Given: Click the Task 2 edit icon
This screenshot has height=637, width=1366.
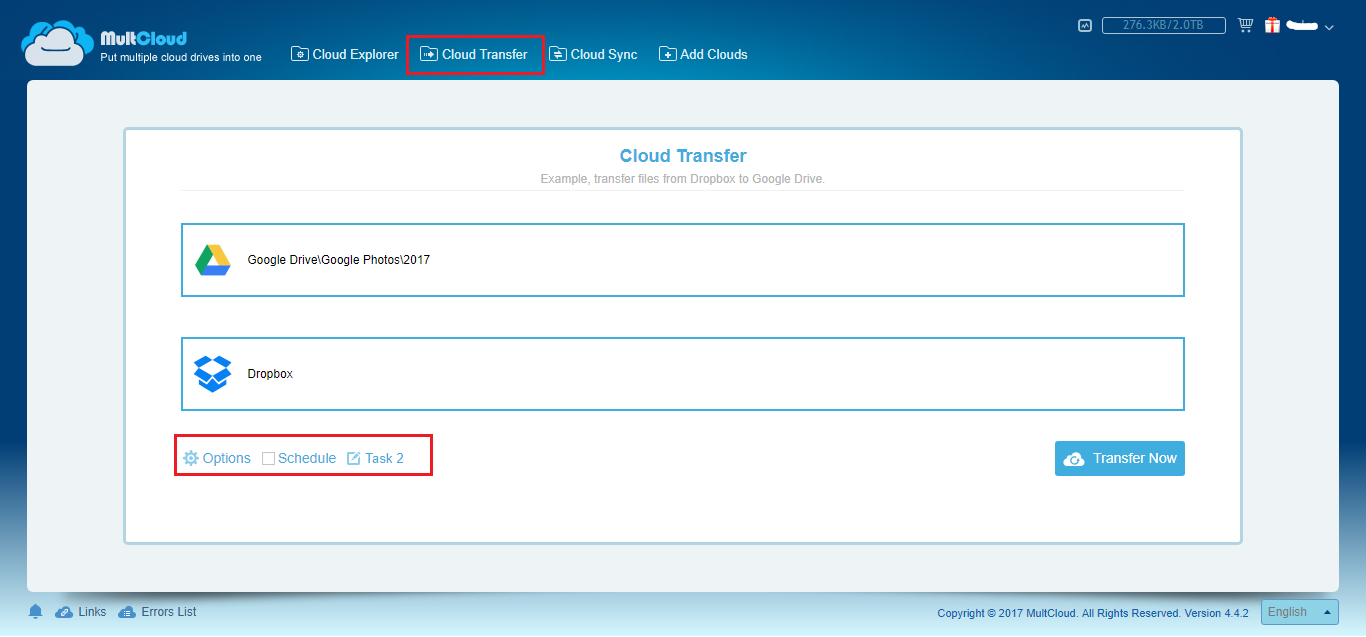Looking at the screenshot, I should pos(353,458).
